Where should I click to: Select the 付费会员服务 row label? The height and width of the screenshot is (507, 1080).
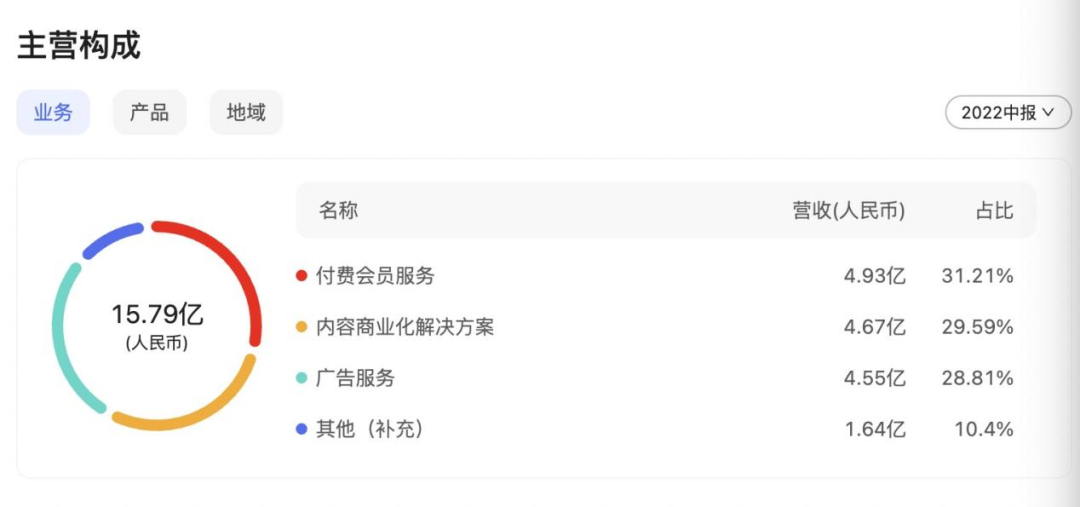click(x=375, y=276)
